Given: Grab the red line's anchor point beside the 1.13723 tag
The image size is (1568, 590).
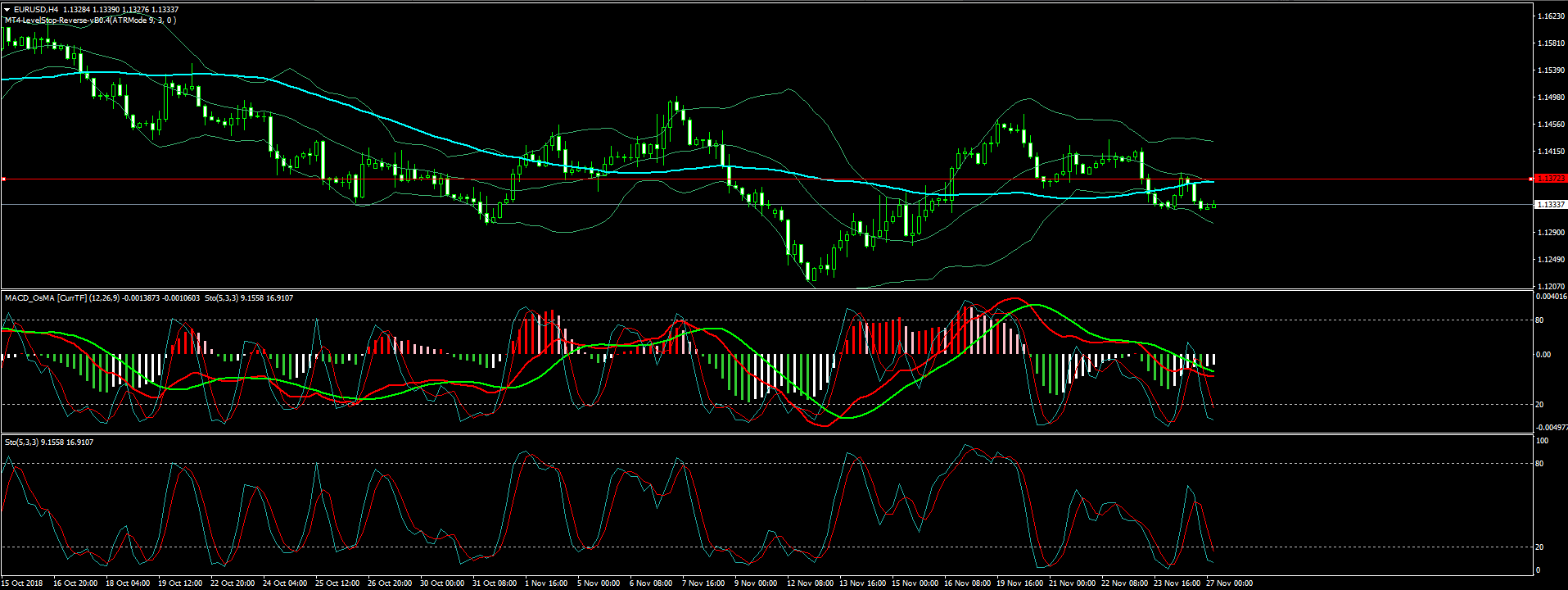Looking at the screenshot, I should coord(1531,179).
